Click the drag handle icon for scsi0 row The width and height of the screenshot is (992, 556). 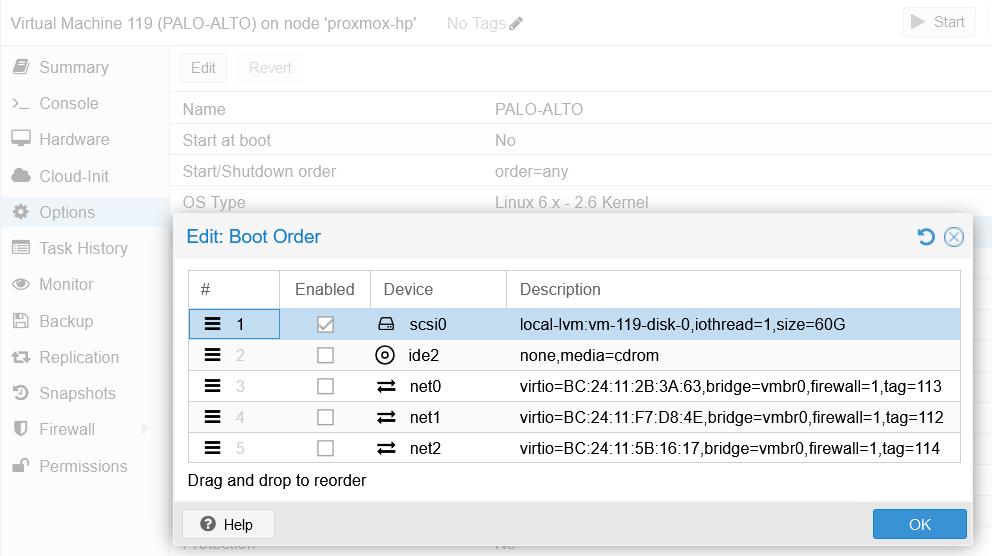[x=212, y=324]
